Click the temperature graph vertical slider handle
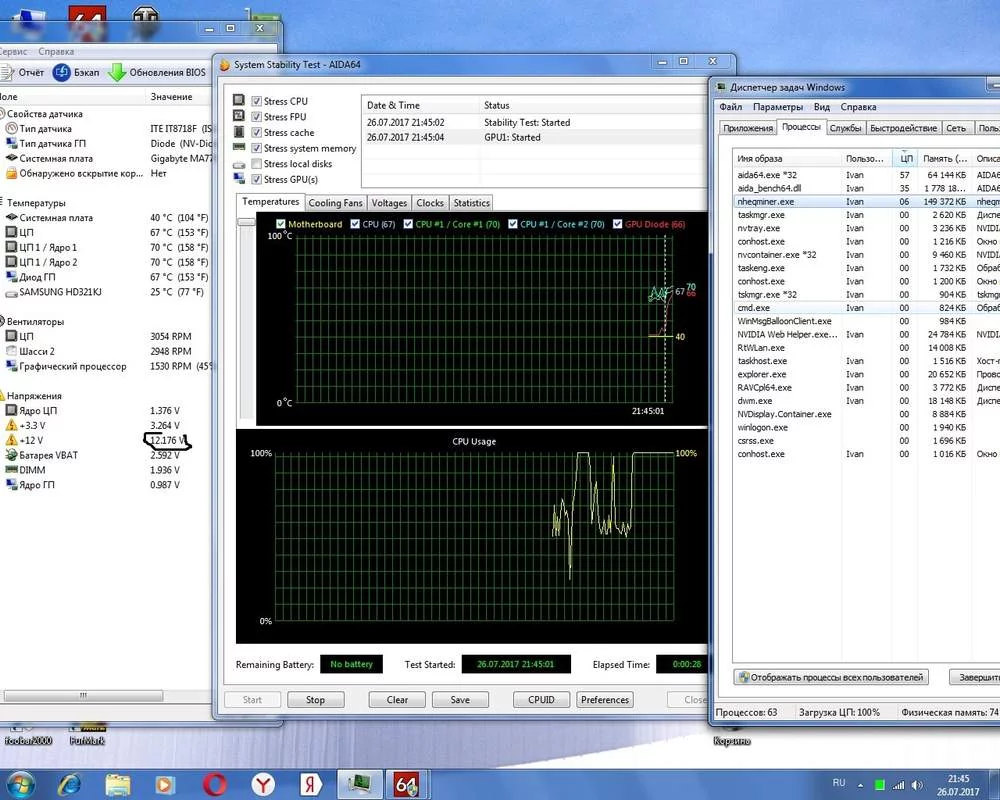The image size is (1000, 800). [x=244, y=222]
